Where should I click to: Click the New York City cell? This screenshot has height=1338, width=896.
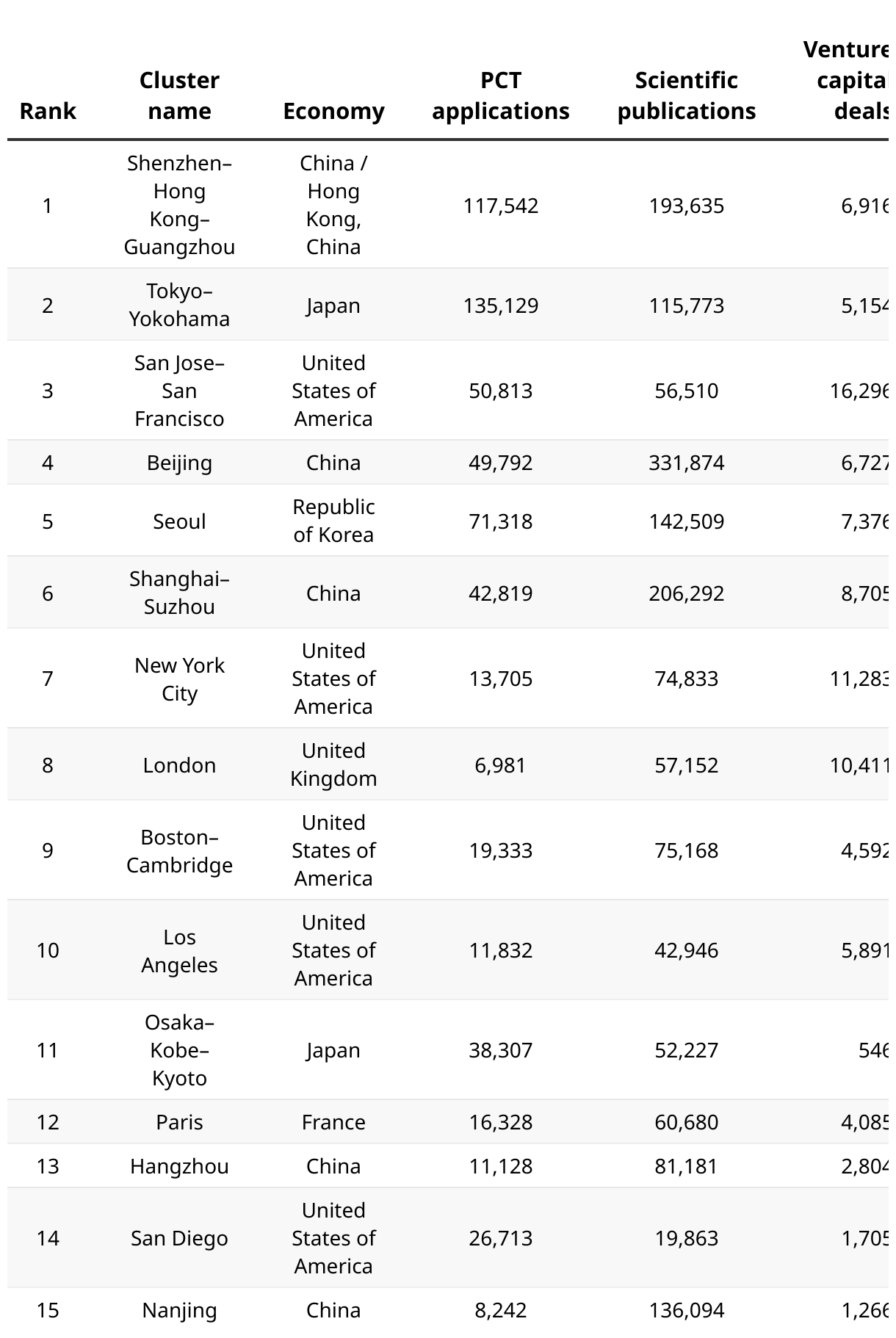tap(179, 679)
